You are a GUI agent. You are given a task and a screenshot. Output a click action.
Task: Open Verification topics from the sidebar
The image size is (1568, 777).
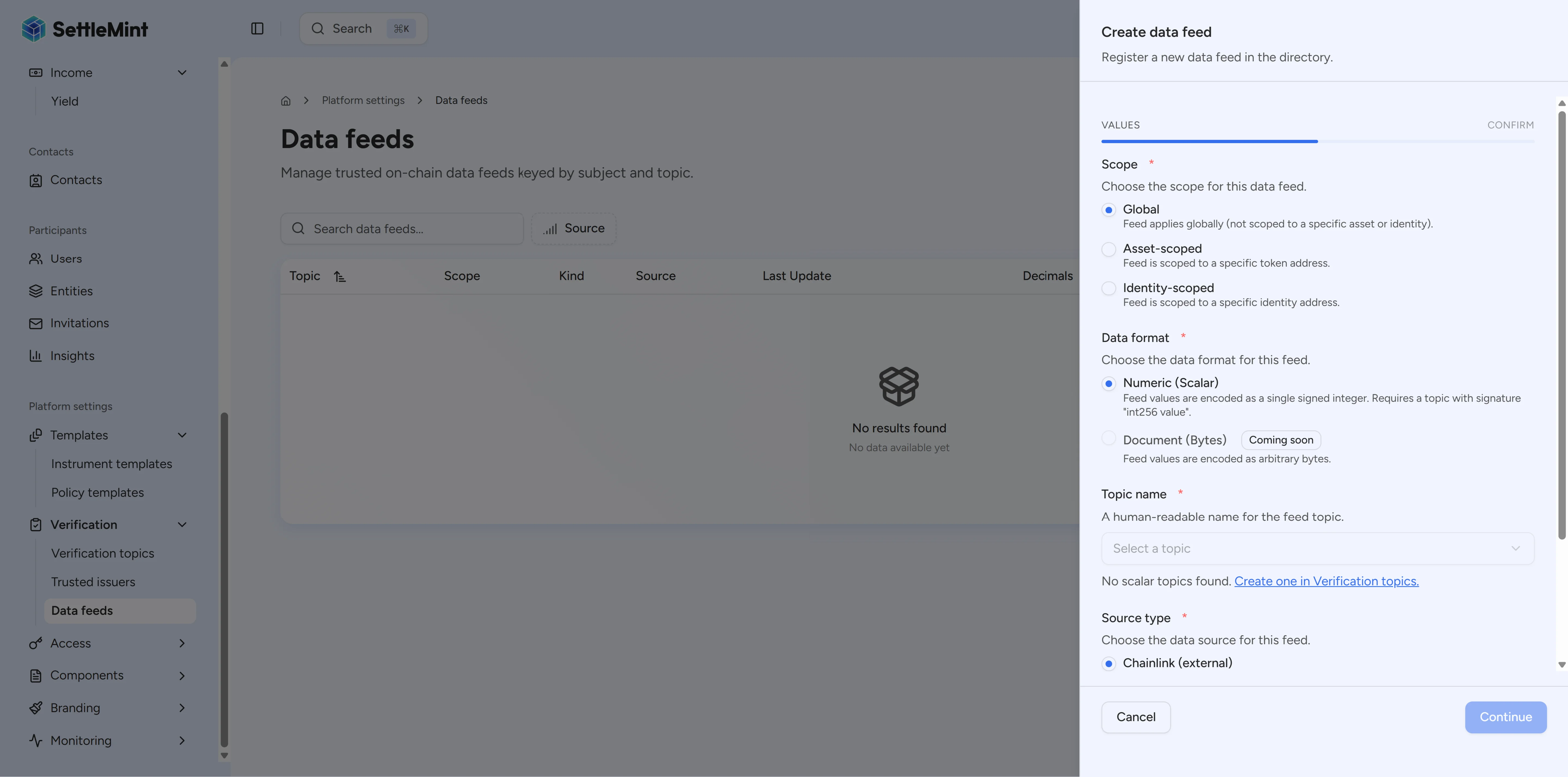click(x=102, y=553)
